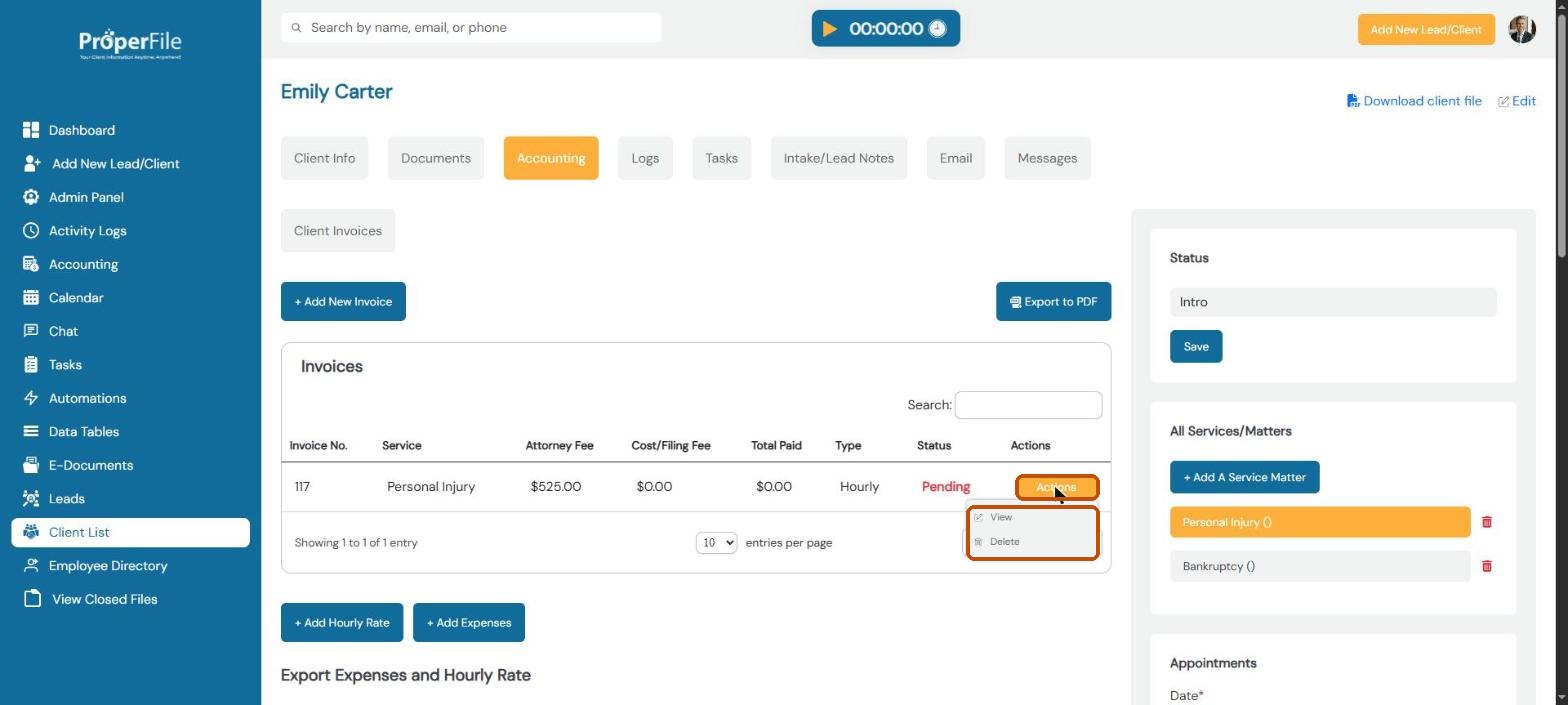Open the Tasks tab for Emily Carter

click(722, 158)
